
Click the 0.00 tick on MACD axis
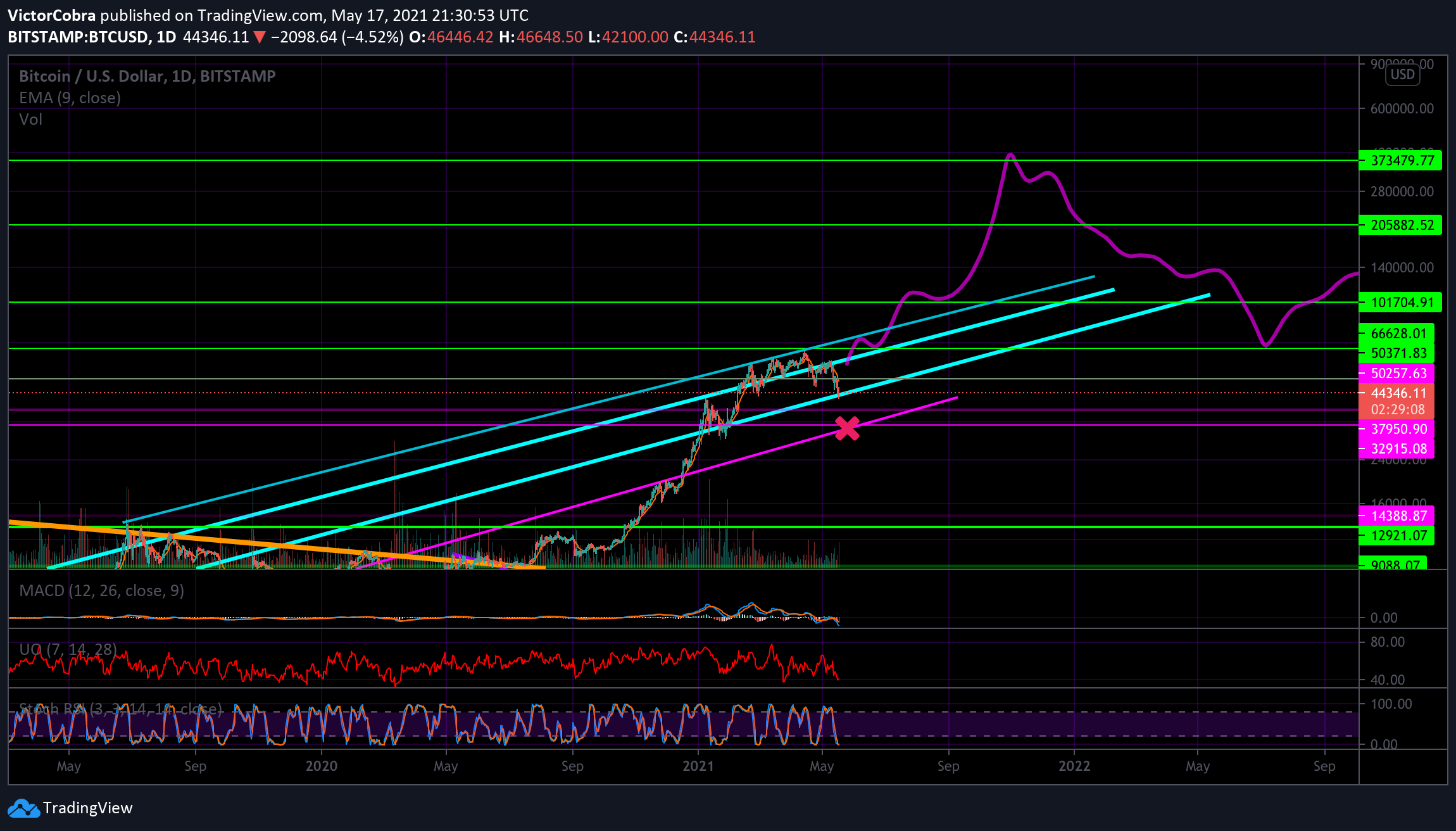click(x=1384, y=618)
